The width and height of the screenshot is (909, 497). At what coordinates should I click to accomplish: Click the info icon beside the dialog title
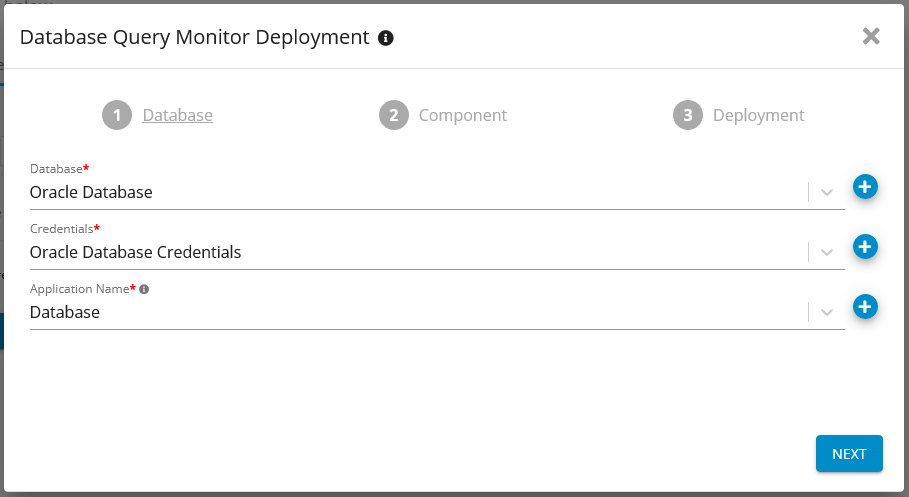[386, 38]
